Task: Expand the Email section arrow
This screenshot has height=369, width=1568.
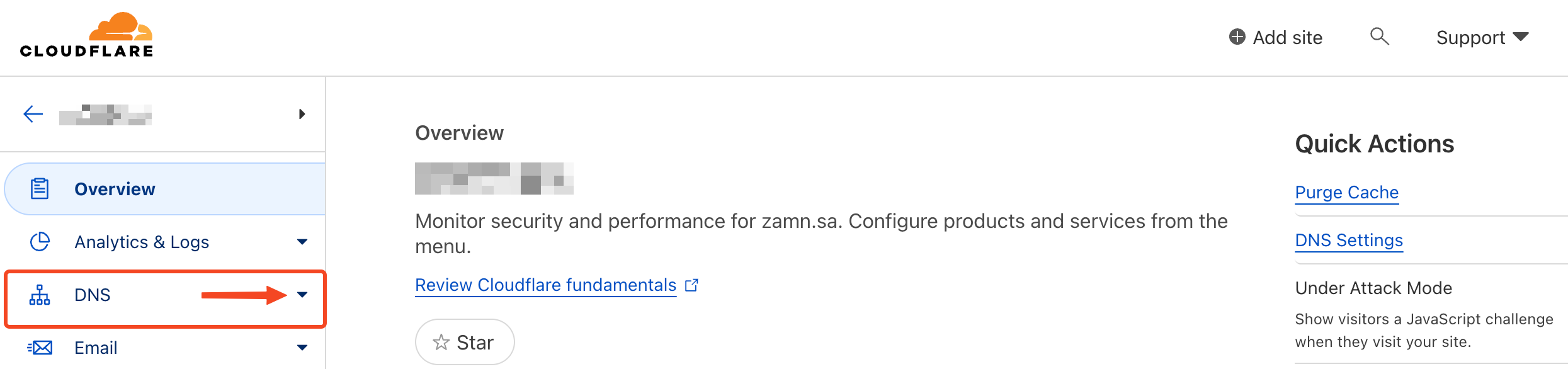Action: [x=302, y=348]
